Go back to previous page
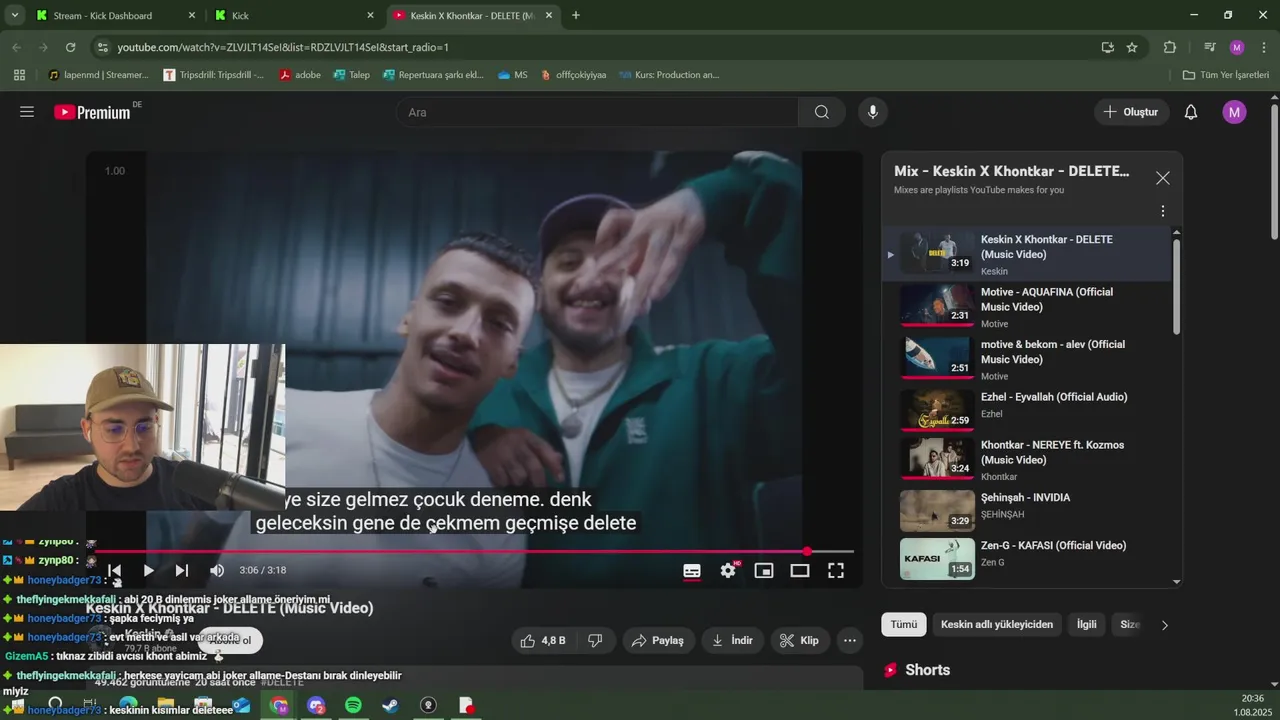This screenshot has width=1280, height=720. coord(16,47)
